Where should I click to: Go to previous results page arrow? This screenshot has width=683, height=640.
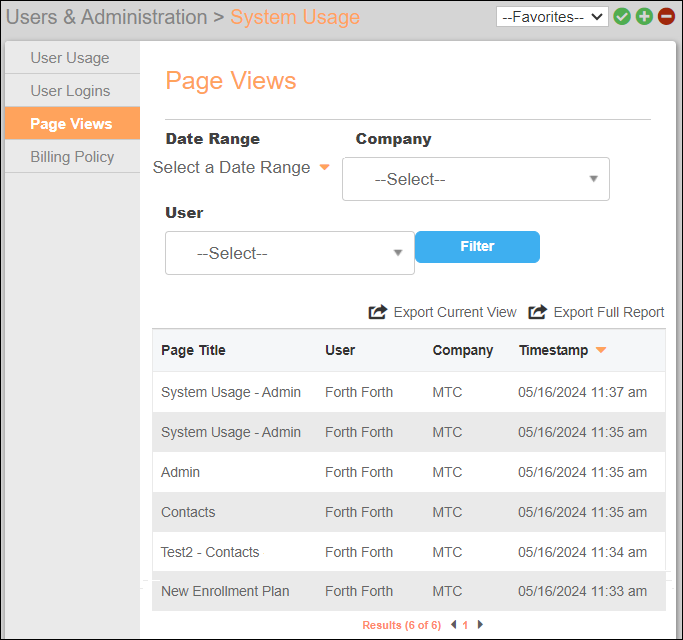453,625
